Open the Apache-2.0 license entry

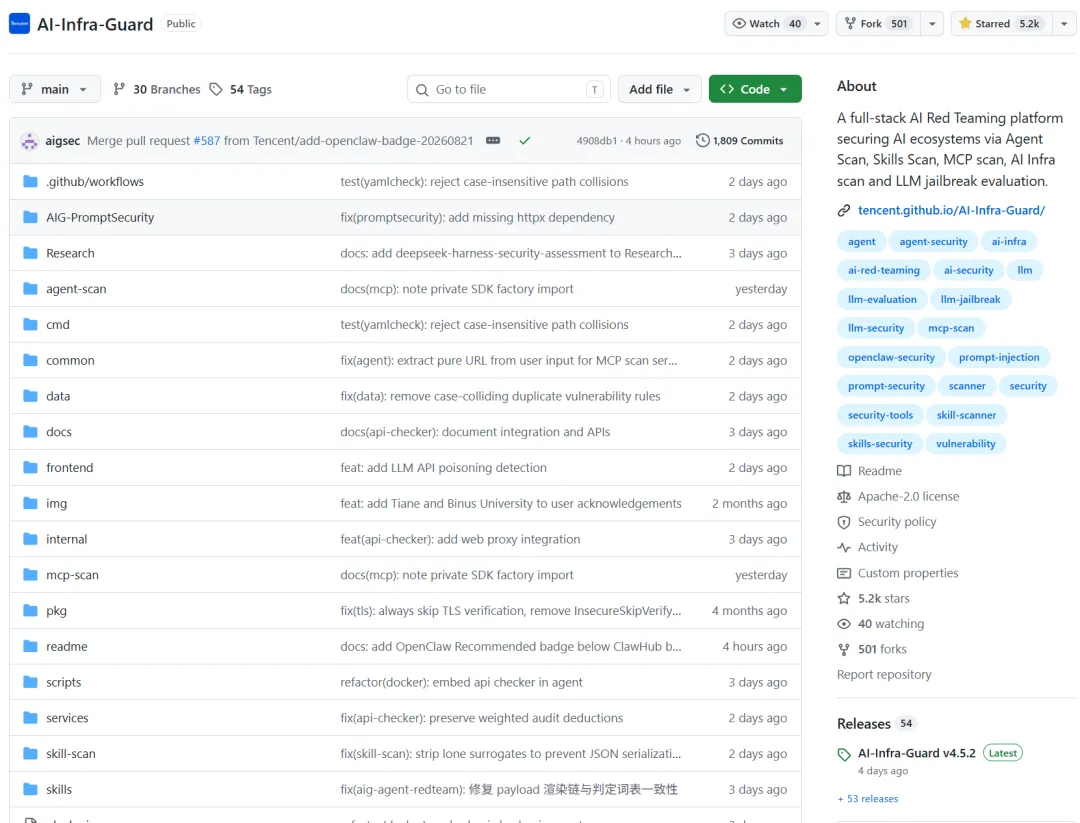click(x=898, y=497)
